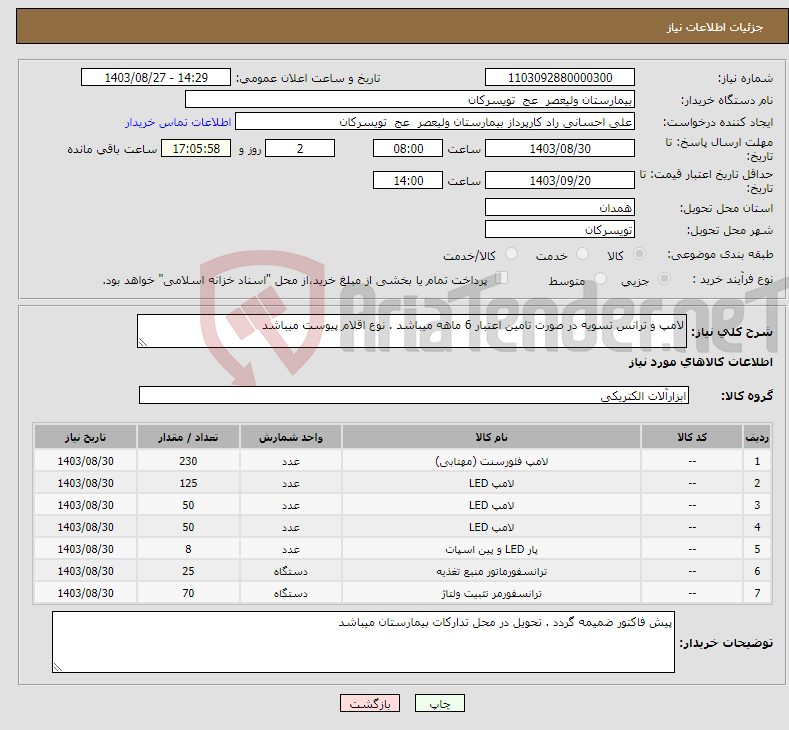Viewport: 789px width, 730px height.
Task: Click the response deadline time 08:00 field
Action: pos(408,148)
